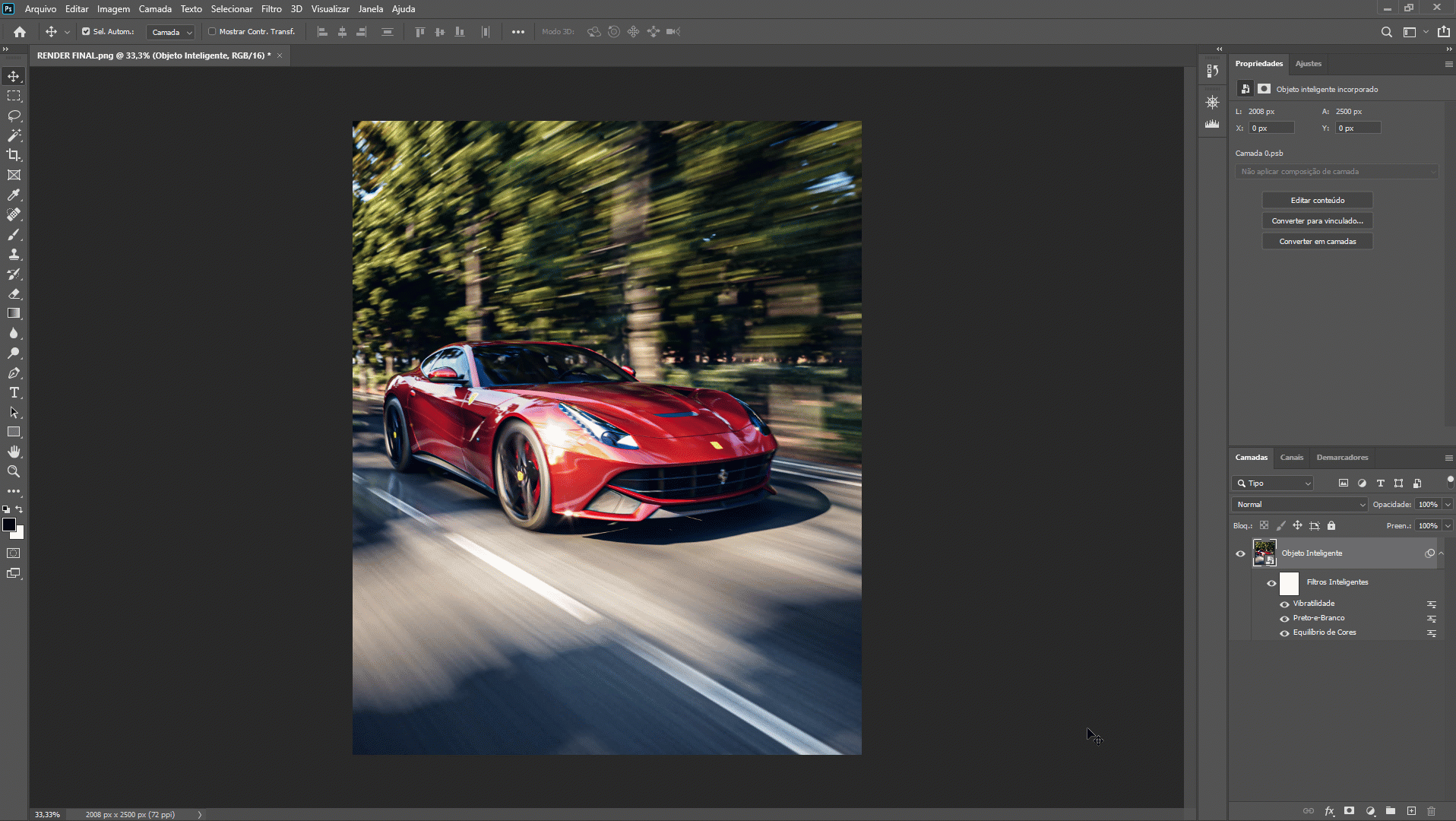Select the Eyedropper tool
Screen dimensions: 1456x821
point(14,195)
